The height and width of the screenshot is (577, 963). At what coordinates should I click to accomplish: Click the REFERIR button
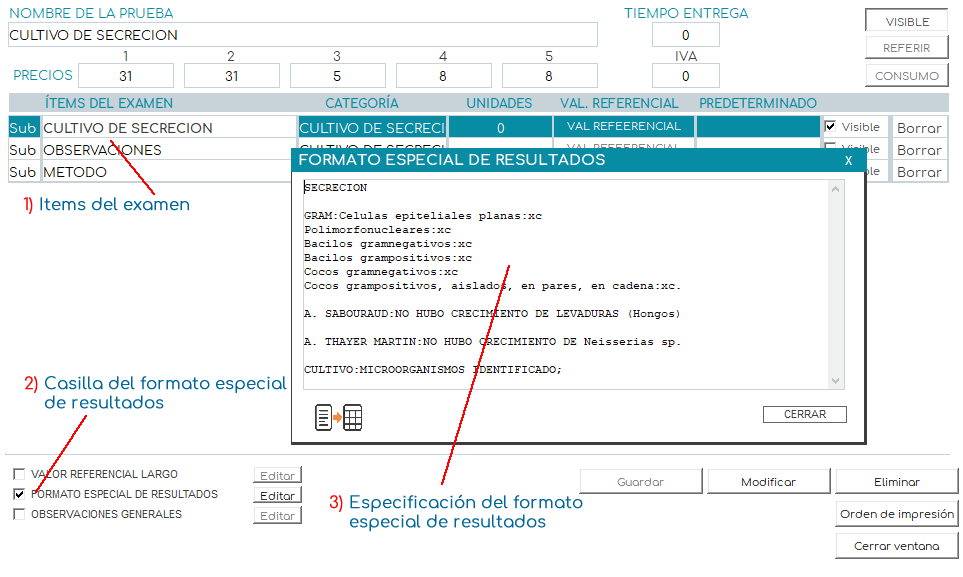click(x=906, y=48)
